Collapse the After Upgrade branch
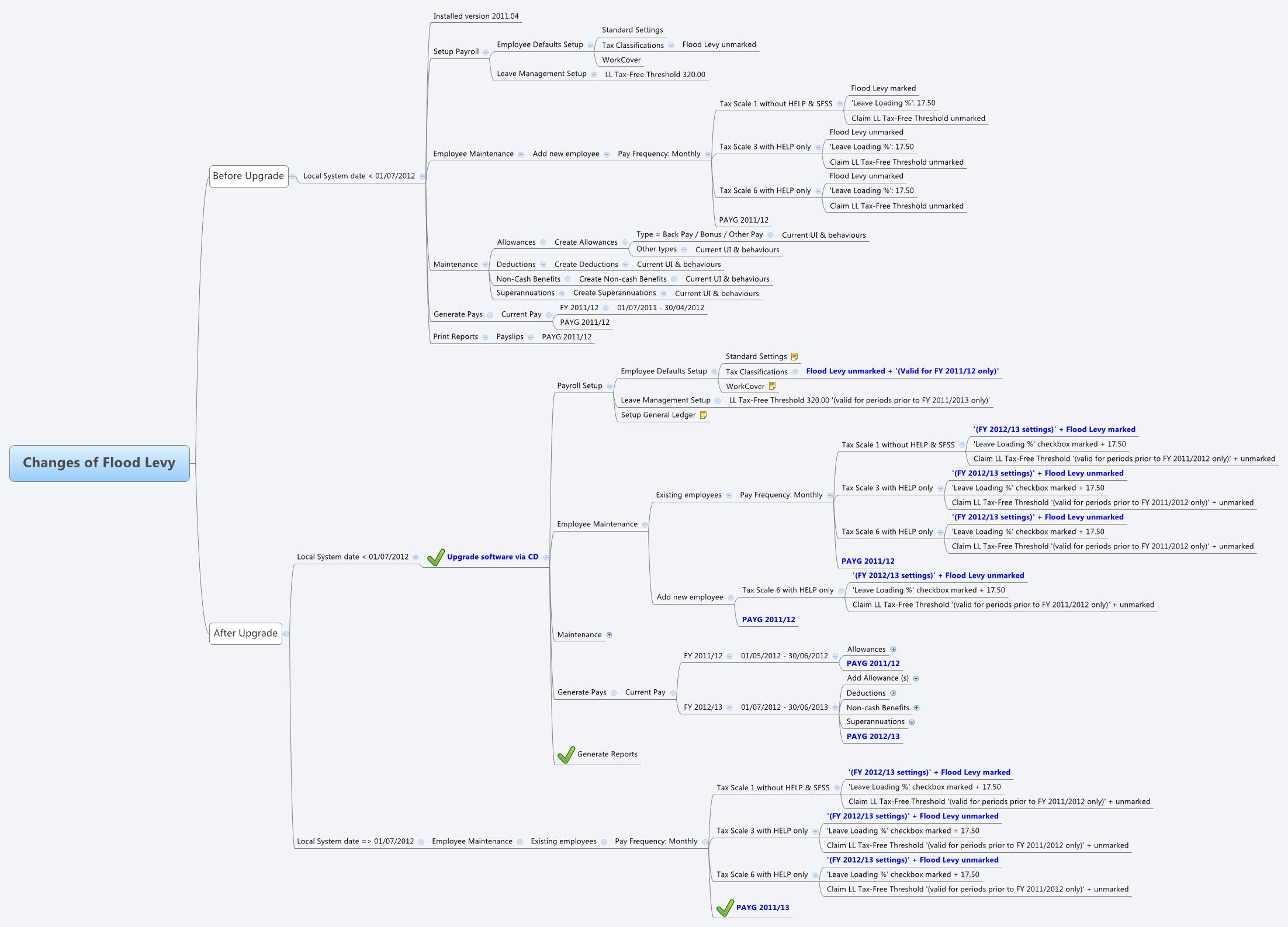This screenshot has width=1288, height=927. [x=286, y=634]
